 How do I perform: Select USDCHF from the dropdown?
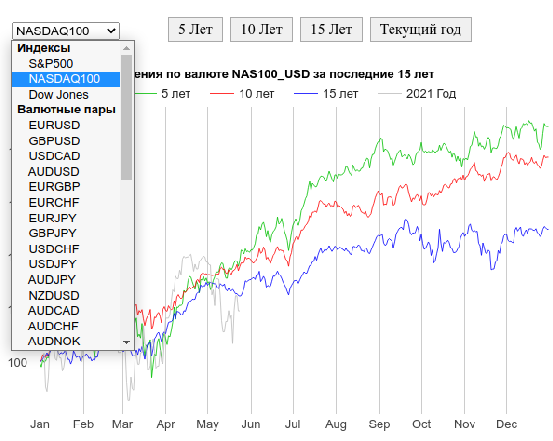tap(66, 249)
